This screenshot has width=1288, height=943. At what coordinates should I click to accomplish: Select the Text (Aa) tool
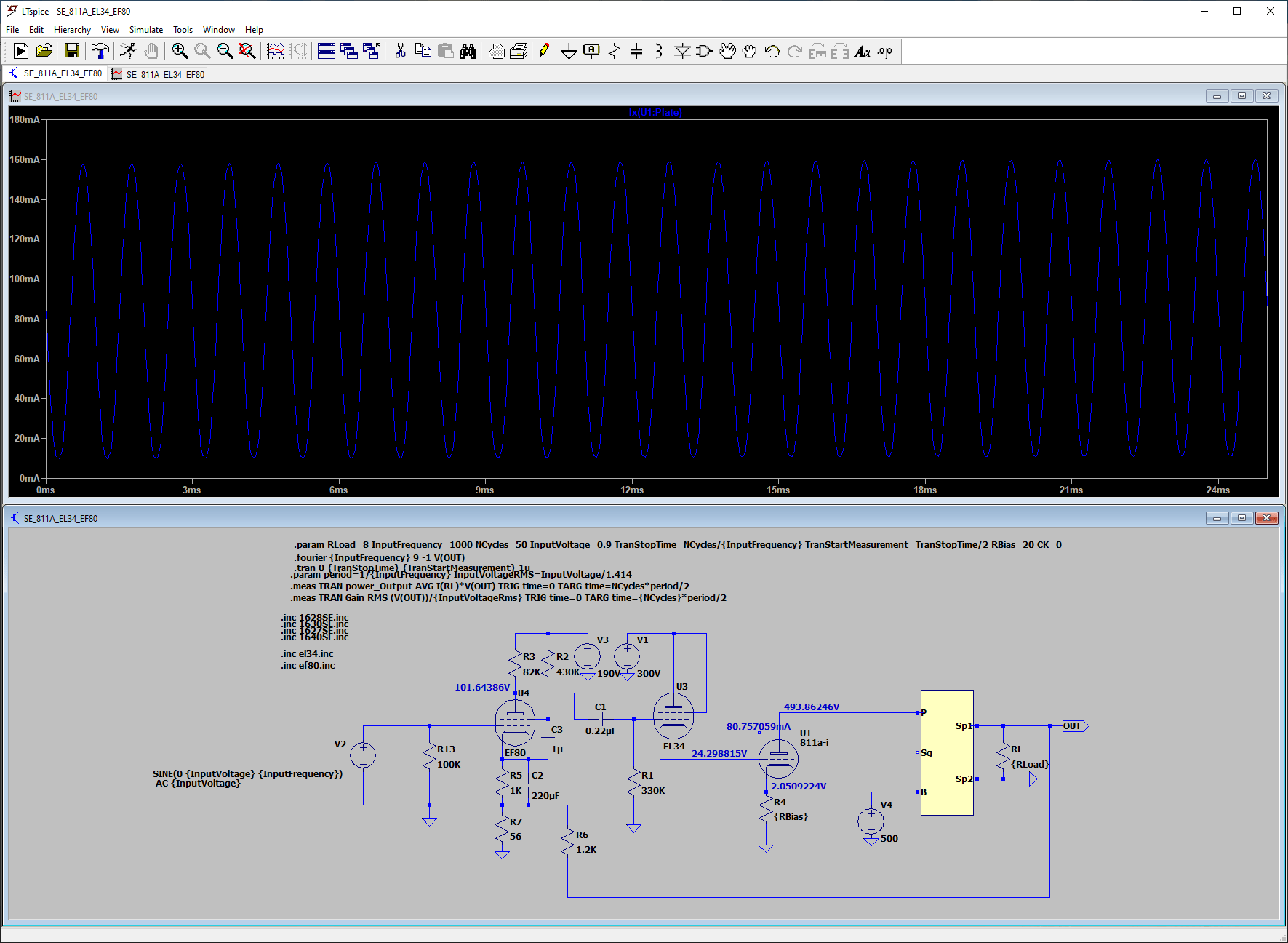[863, 51]
